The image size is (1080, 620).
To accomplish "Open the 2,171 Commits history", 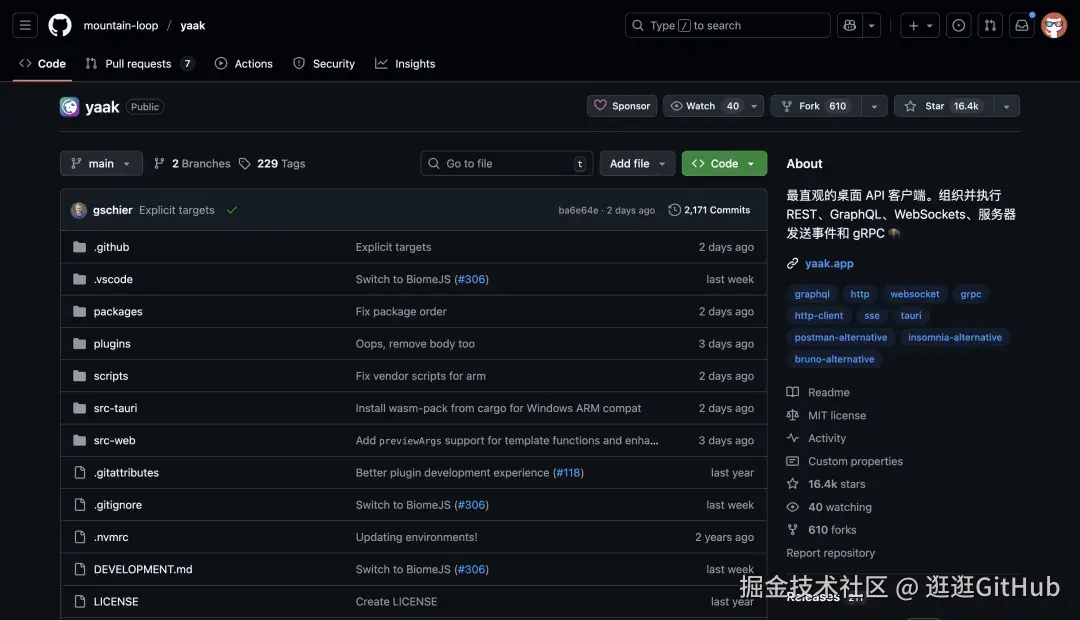I will [709, 210].
